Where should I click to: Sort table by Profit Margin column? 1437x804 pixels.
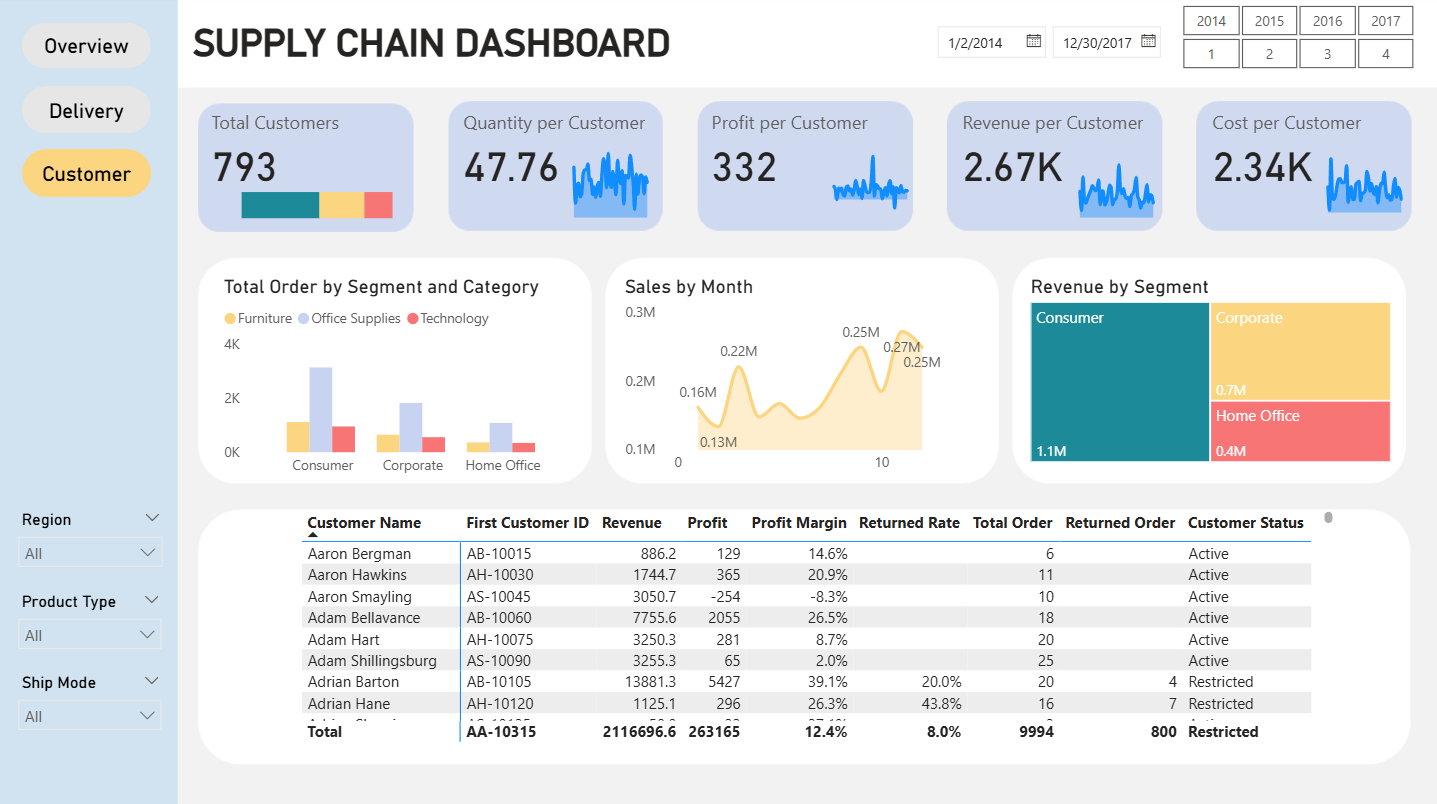(x=798, y=523)
